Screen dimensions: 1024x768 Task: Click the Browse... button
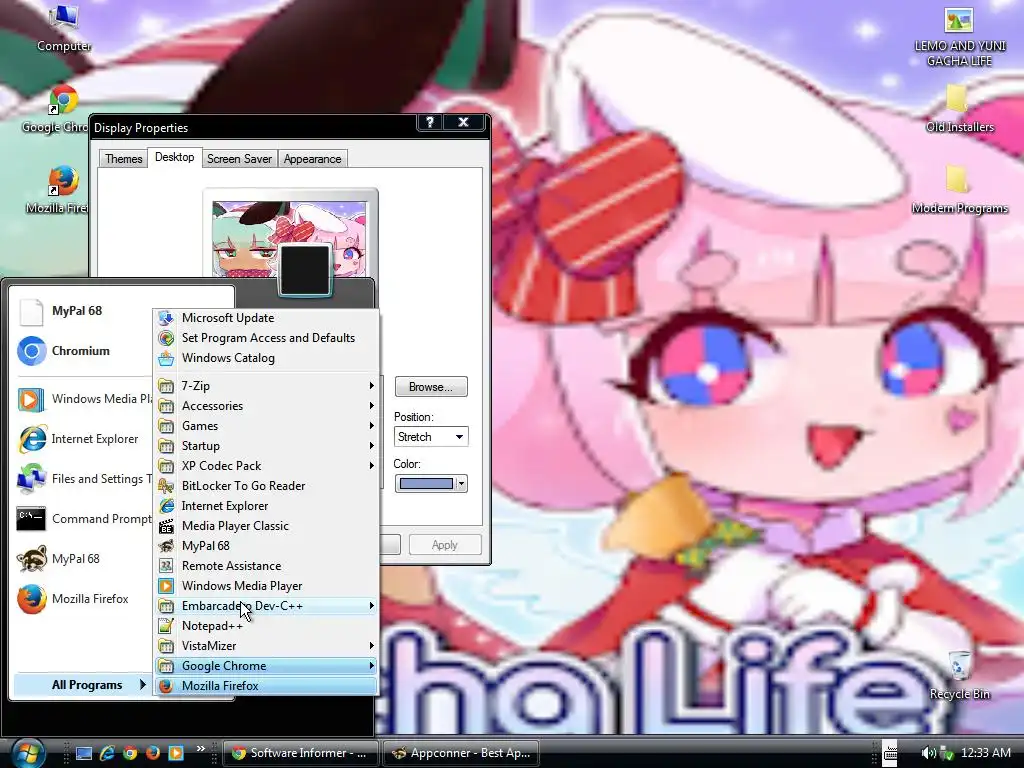(x=430, y=387)
